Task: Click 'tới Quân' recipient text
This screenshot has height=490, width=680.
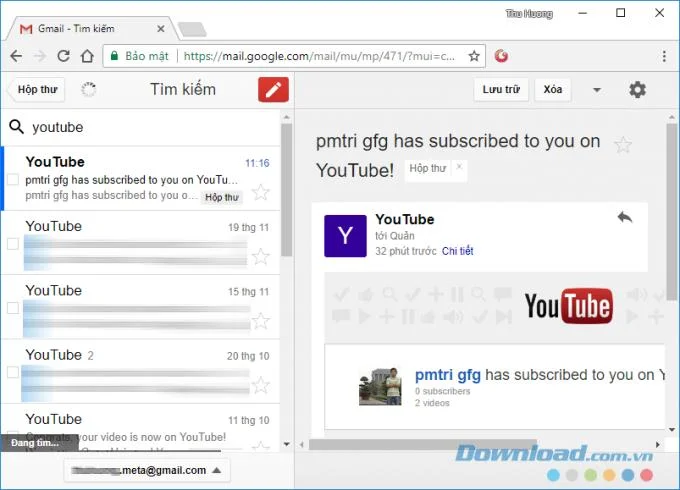Action: 395,236
